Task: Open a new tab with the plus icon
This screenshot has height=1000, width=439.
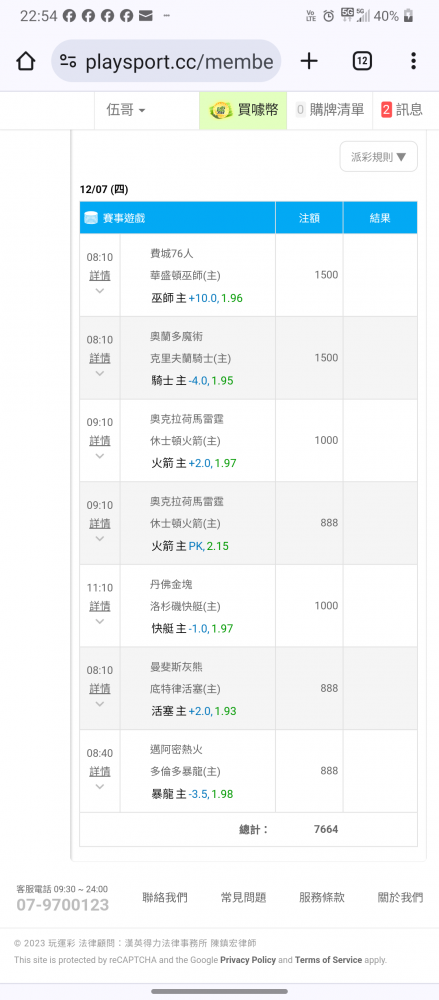Action: (309, 61)
